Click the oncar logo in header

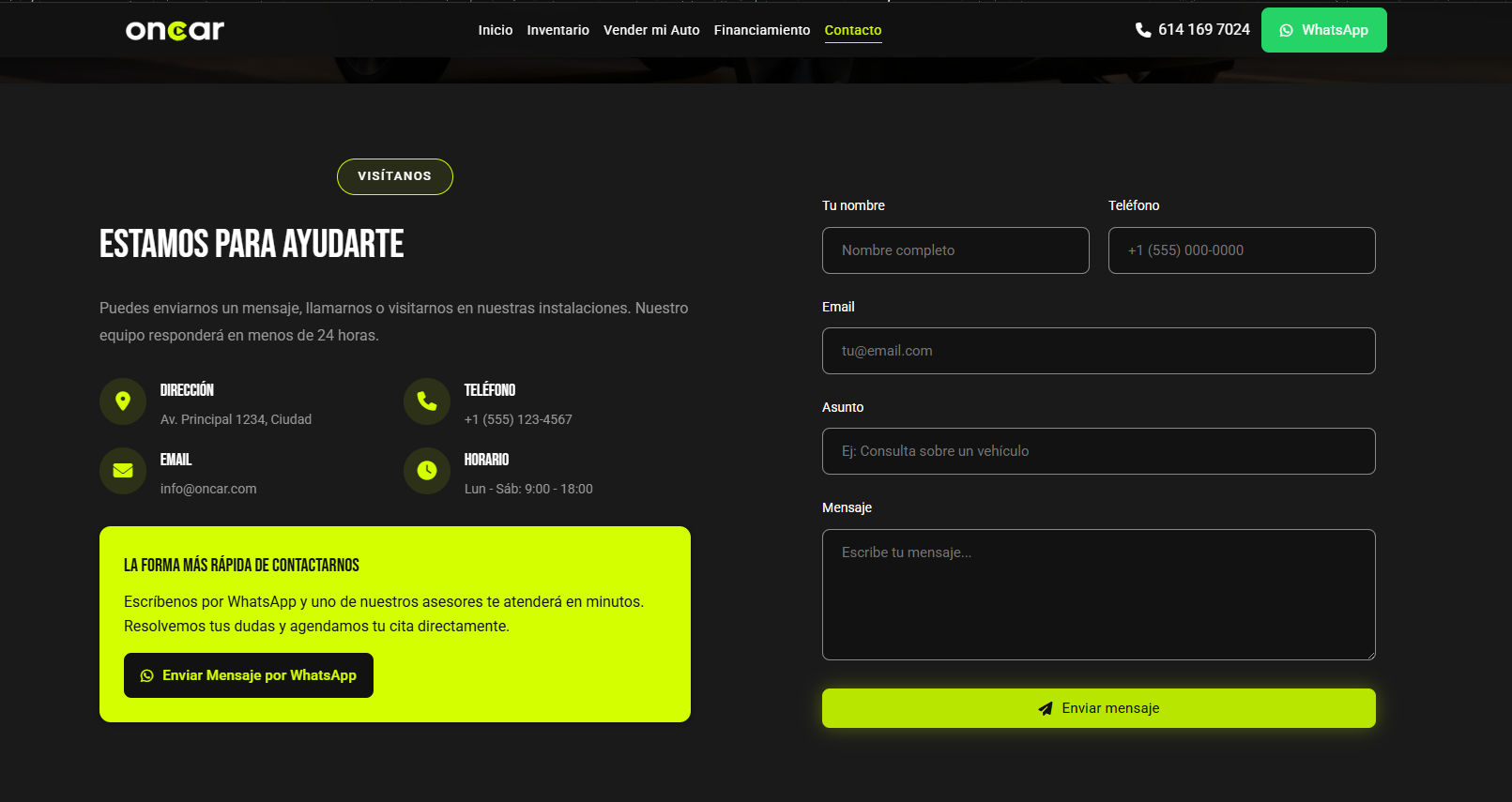176,30
